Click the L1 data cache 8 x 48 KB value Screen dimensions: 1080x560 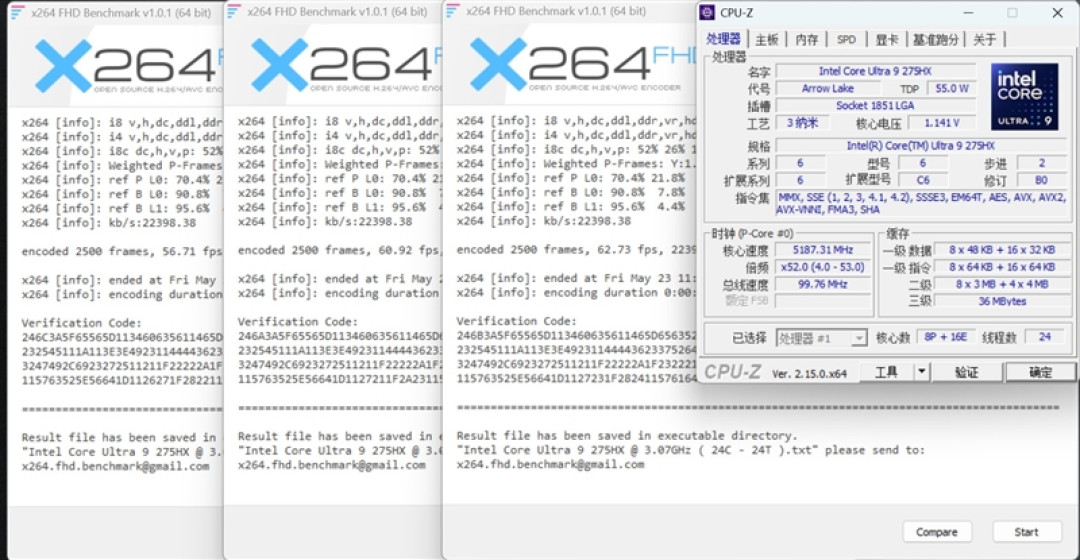pos(1001,249)
